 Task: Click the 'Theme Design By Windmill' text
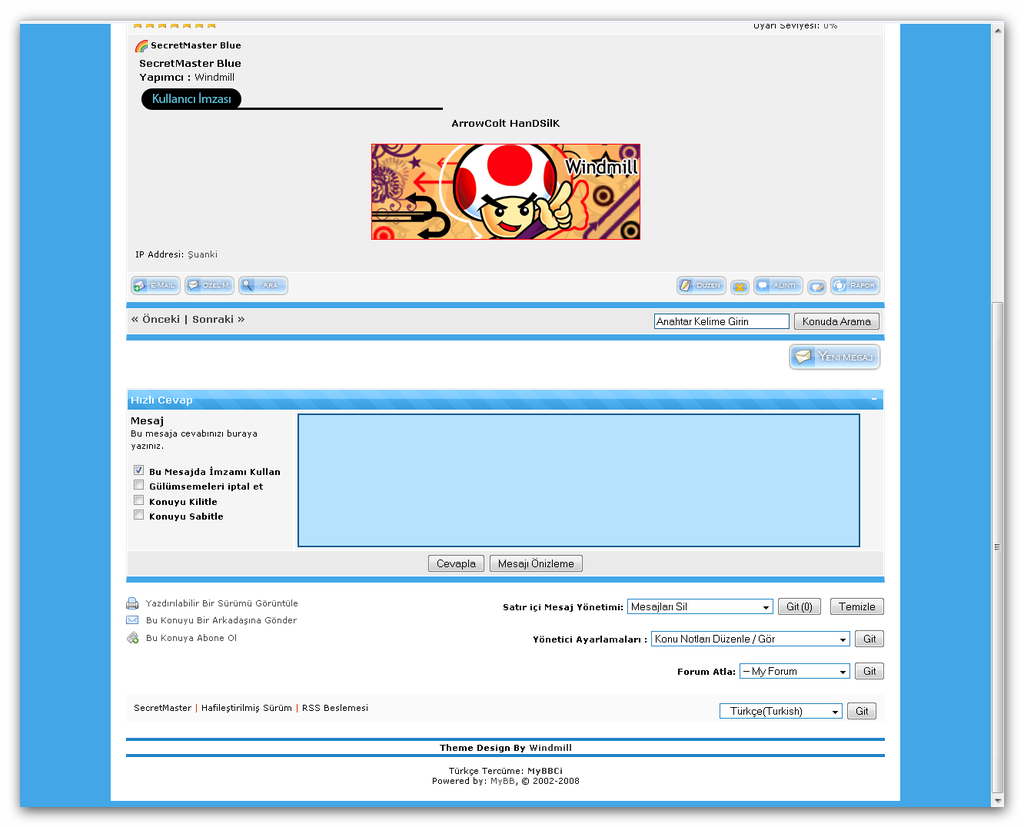pos(505,748)
